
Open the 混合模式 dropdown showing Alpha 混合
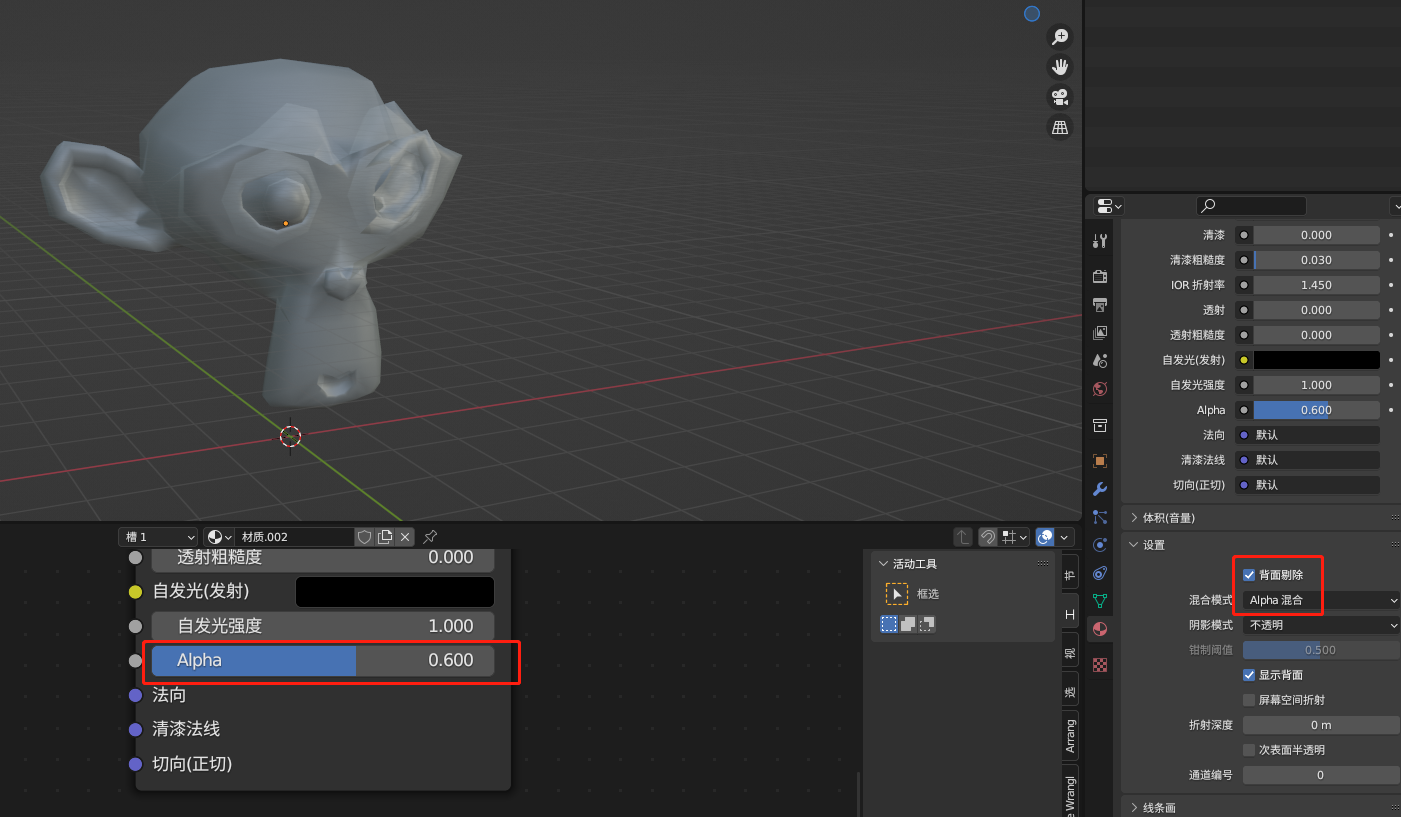click(1320, 600)
